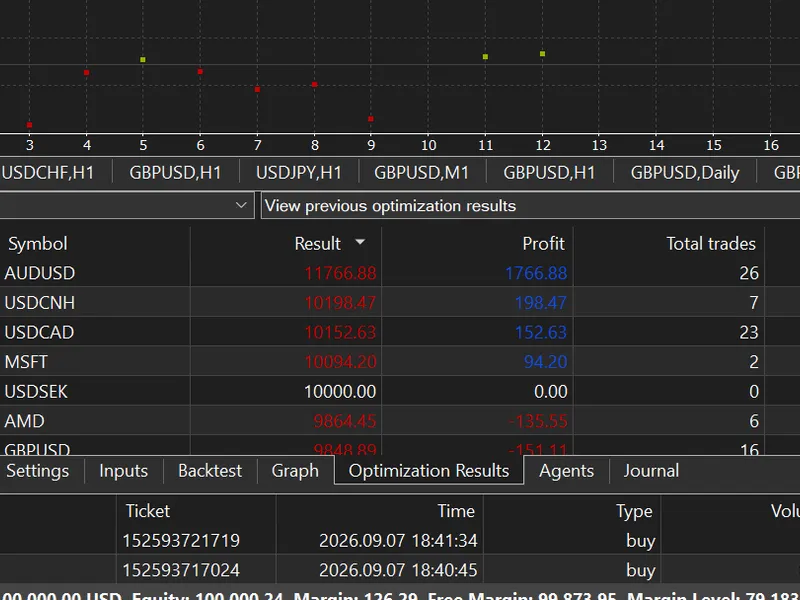Click the profit value 198.47

click(541, 303)
